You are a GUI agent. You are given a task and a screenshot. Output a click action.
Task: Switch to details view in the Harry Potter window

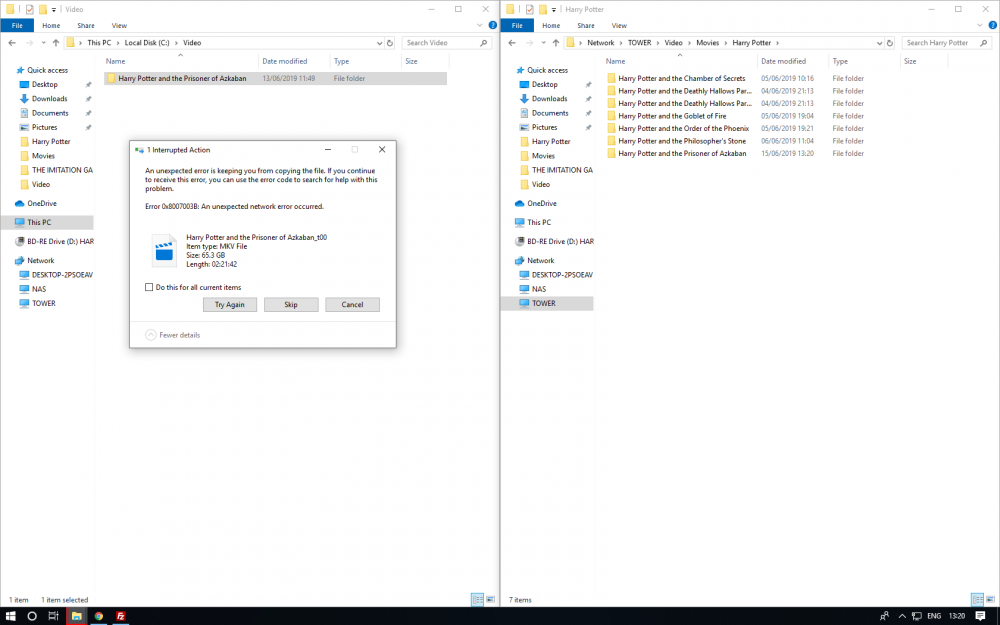(978, 599)
